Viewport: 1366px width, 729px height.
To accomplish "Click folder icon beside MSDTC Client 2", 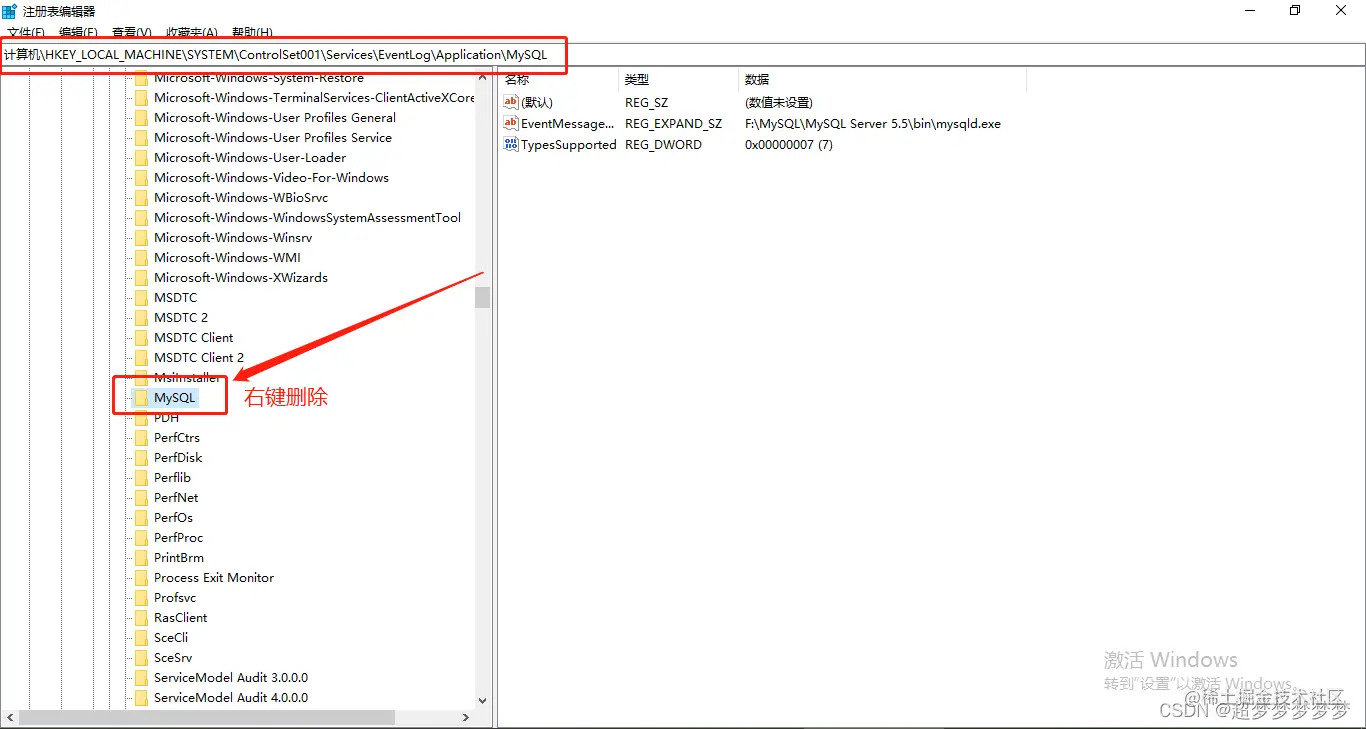I will pos(141,358).
